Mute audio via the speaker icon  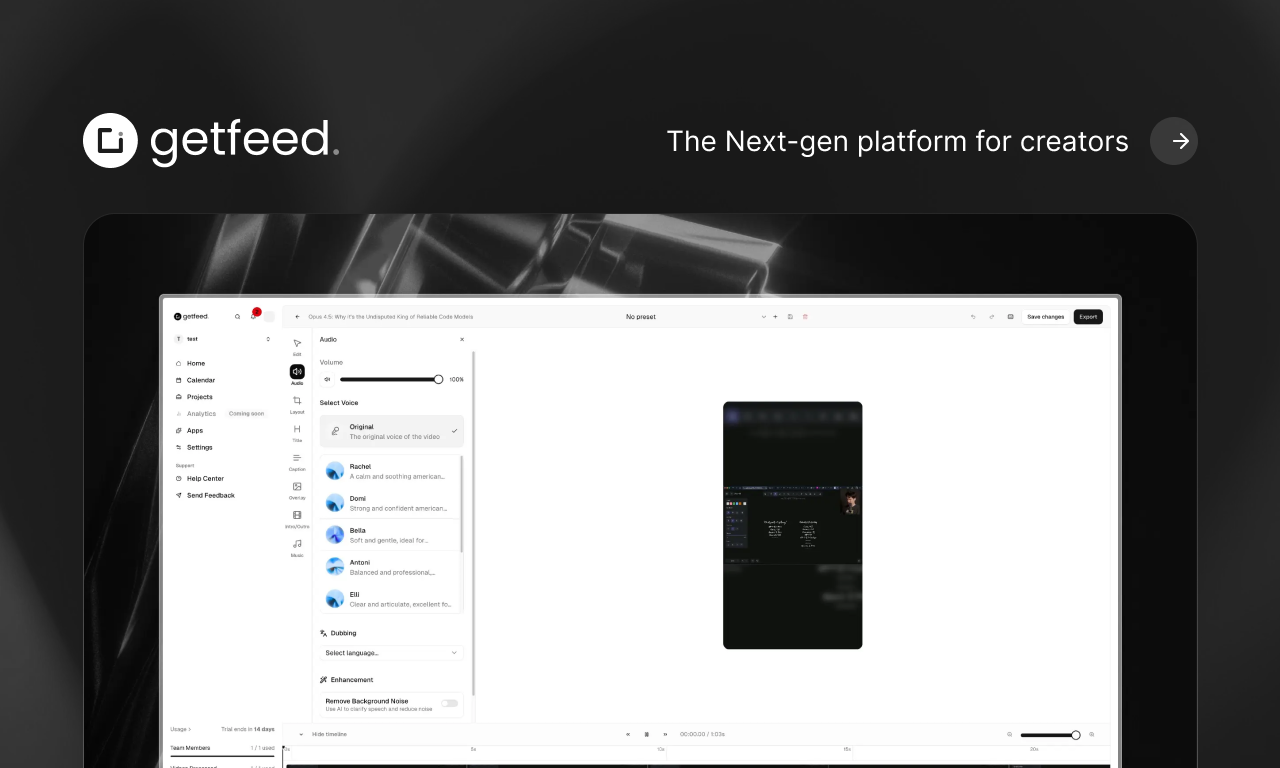coord(327,379)
